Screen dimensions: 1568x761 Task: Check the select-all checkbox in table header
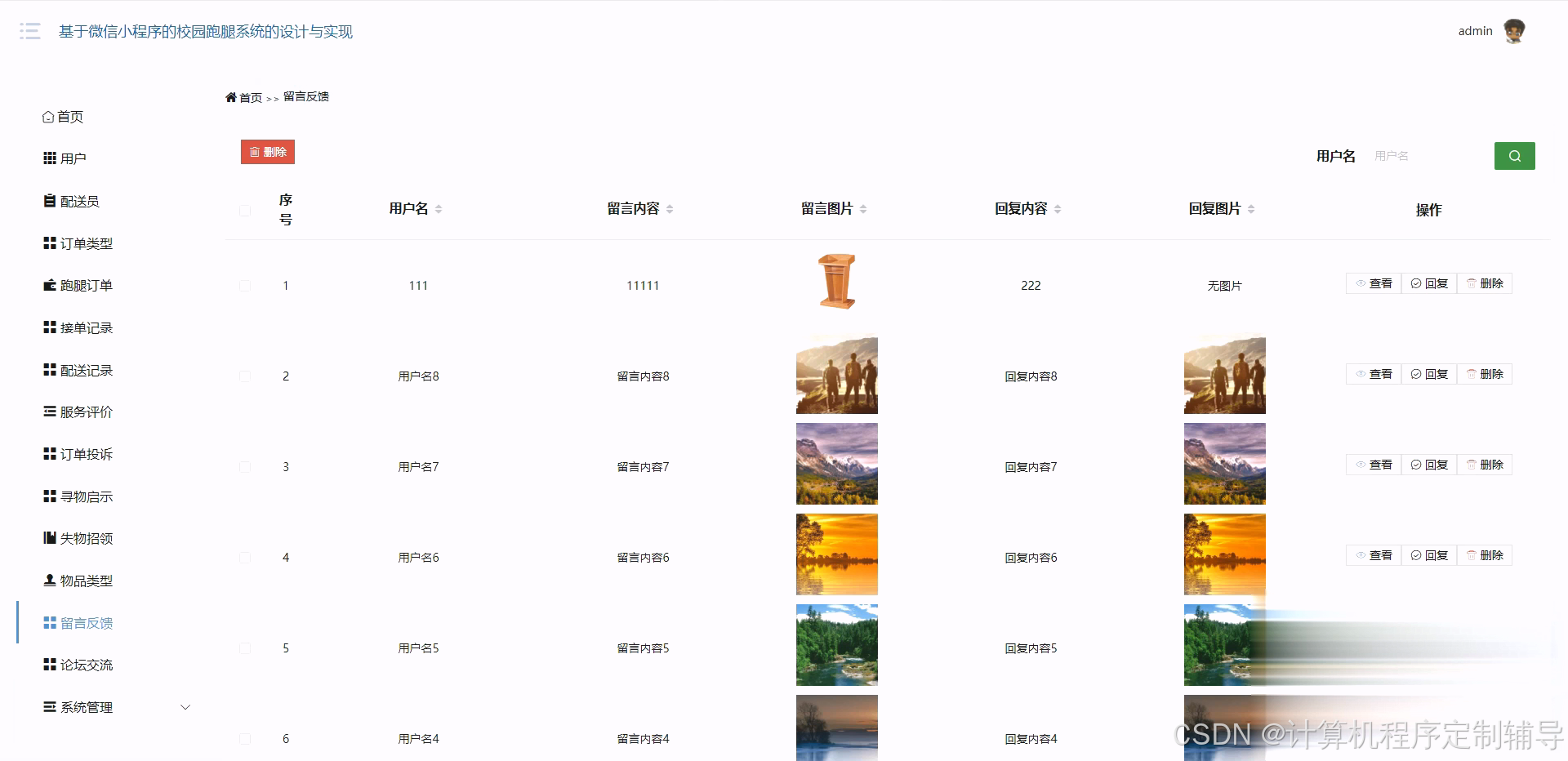(244, 210)
